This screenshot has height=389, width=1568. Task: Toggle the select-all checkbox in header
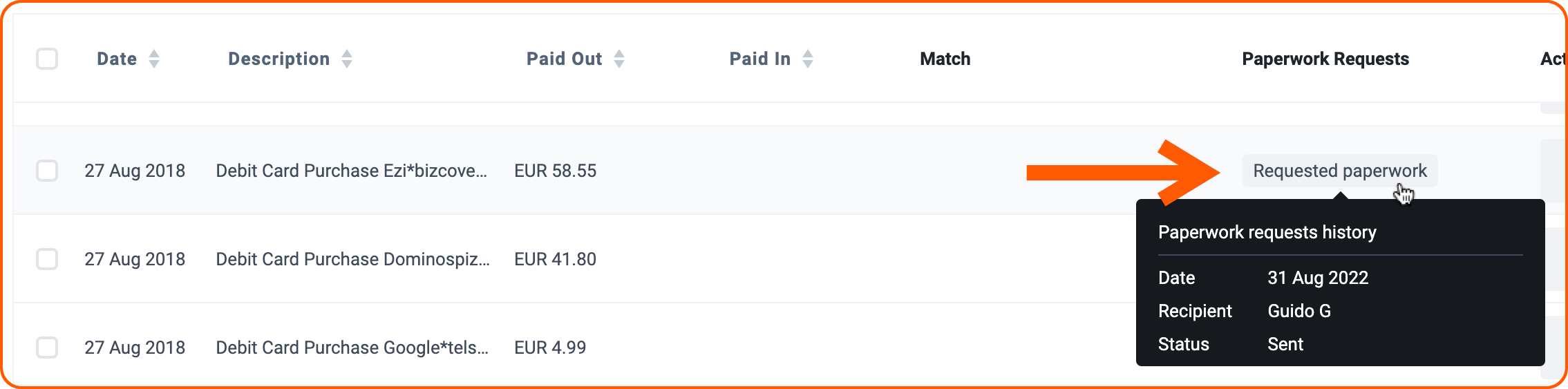tap(47, 59)
